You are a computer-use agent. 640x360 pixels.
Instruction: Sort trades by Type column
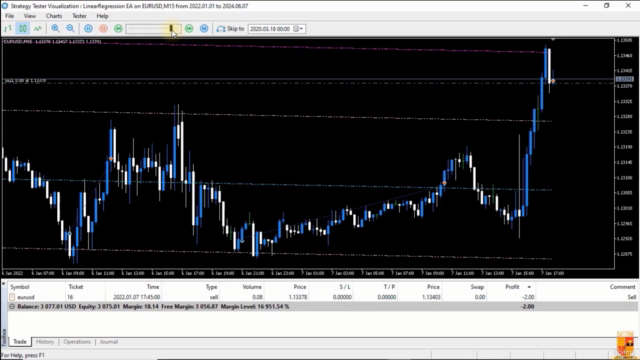click(191, 287)
